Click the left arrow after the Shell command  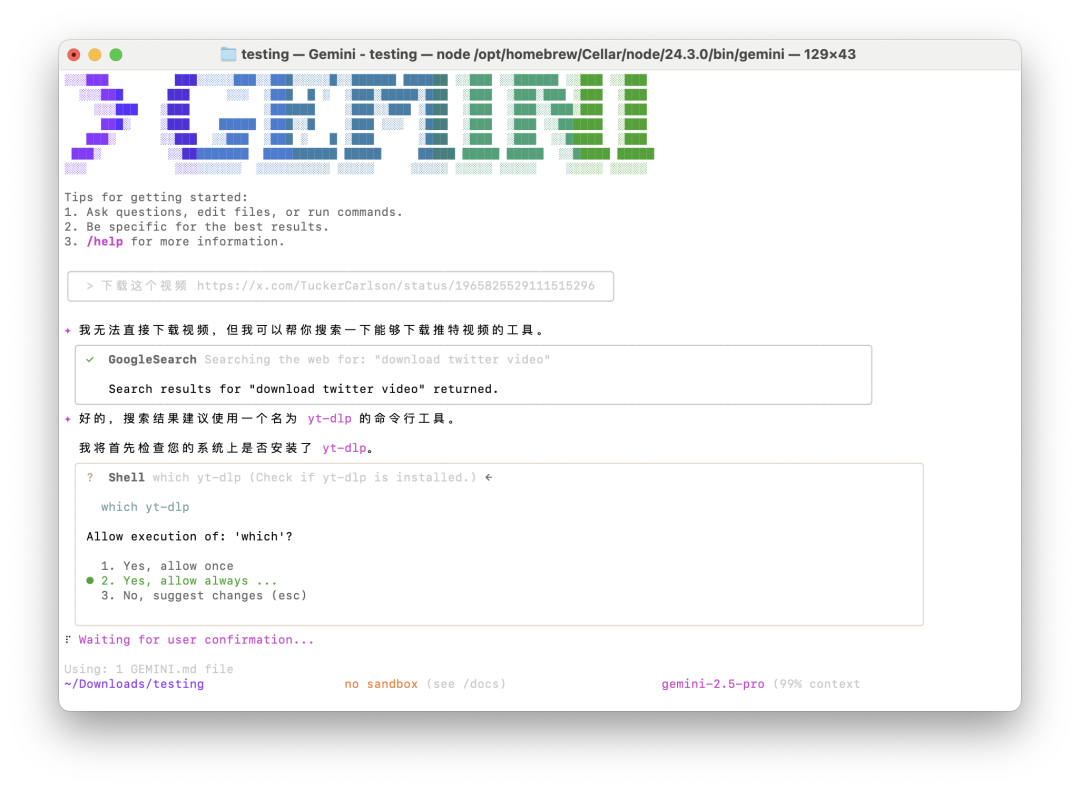tap(488, 477)
